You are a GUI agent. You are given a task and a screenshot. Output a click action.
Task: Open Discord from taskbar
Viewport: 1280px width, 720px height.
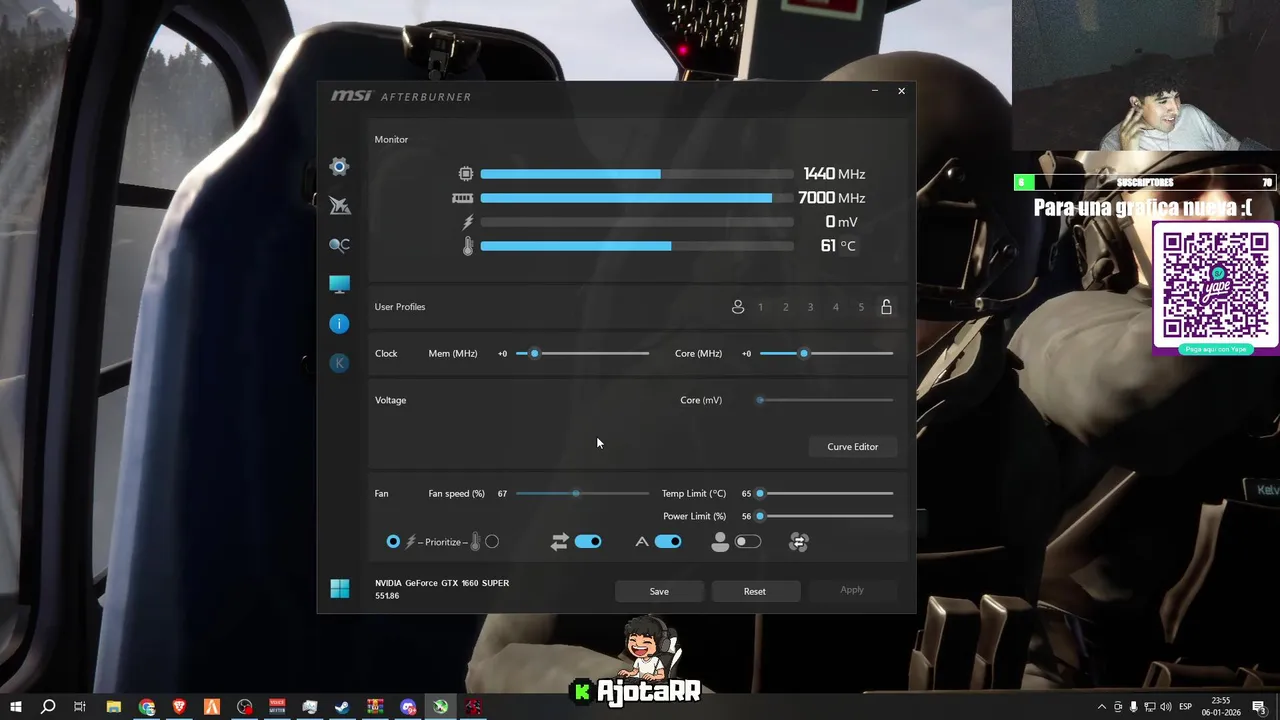coord(408,707)
